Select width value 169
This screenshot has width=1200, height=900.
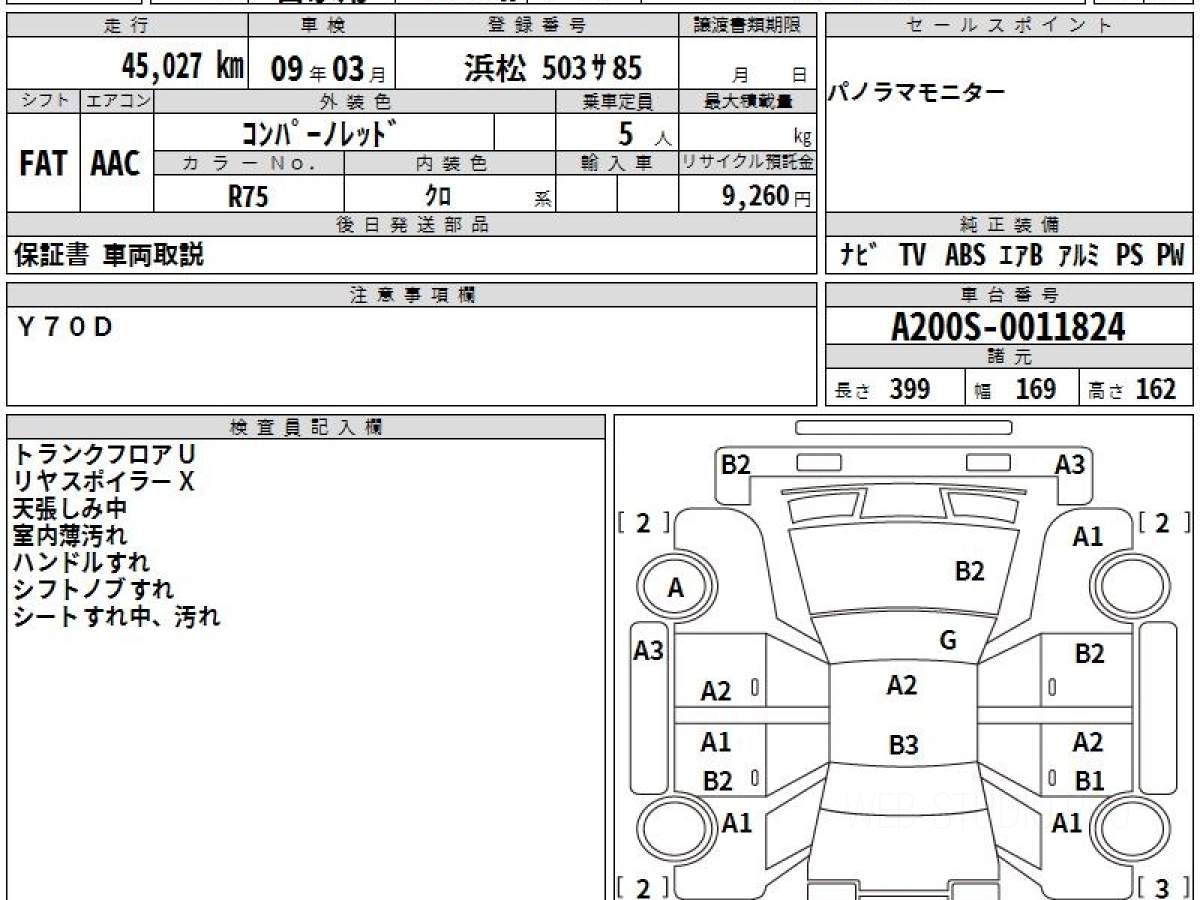1035,389
